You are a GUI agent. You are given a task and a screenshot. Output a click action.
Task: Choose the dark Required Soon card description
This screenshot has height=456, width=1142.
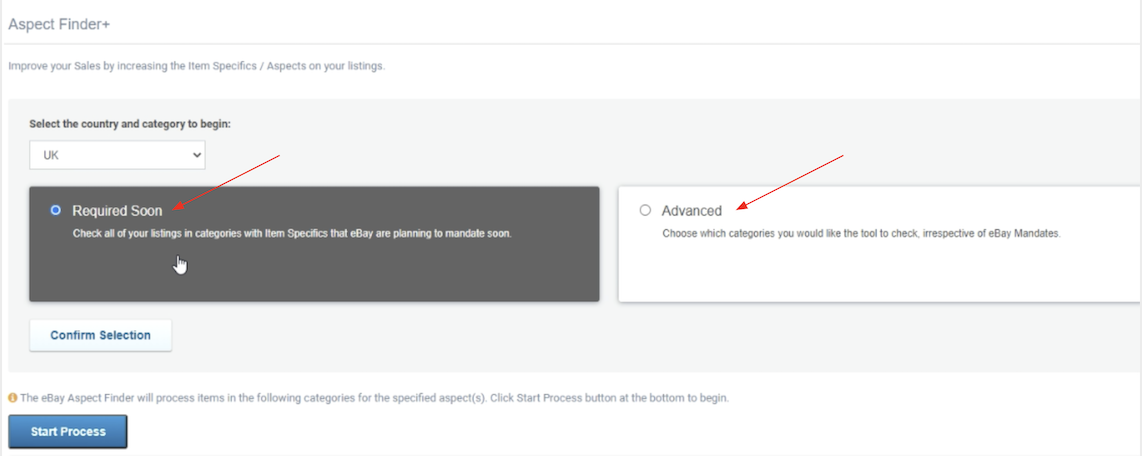[292, 235]
